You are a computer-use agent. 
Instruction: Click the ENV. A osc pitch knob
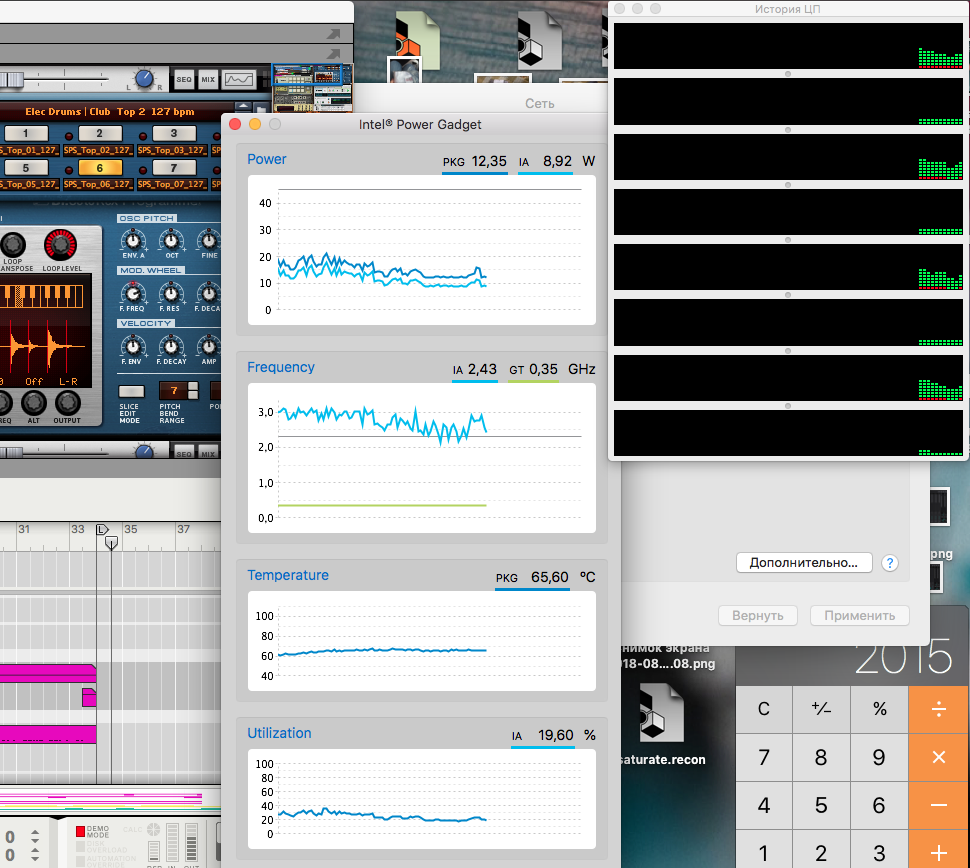click(133, 240)
